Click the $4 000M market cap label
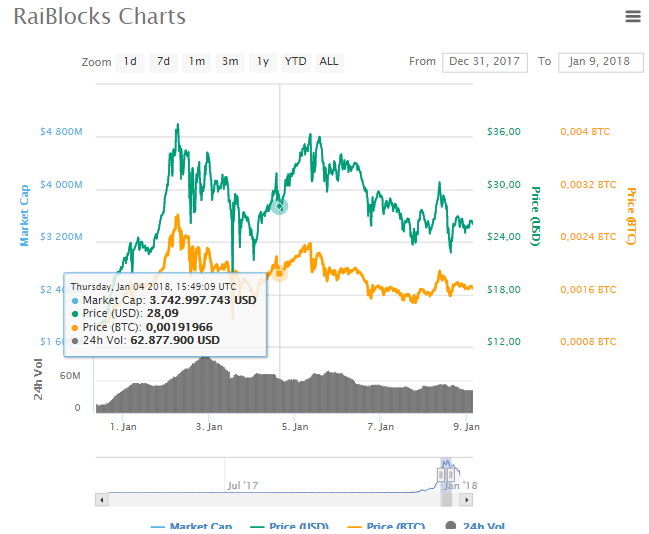This screenshot has height=534, width=649. (x=61, y=185)
